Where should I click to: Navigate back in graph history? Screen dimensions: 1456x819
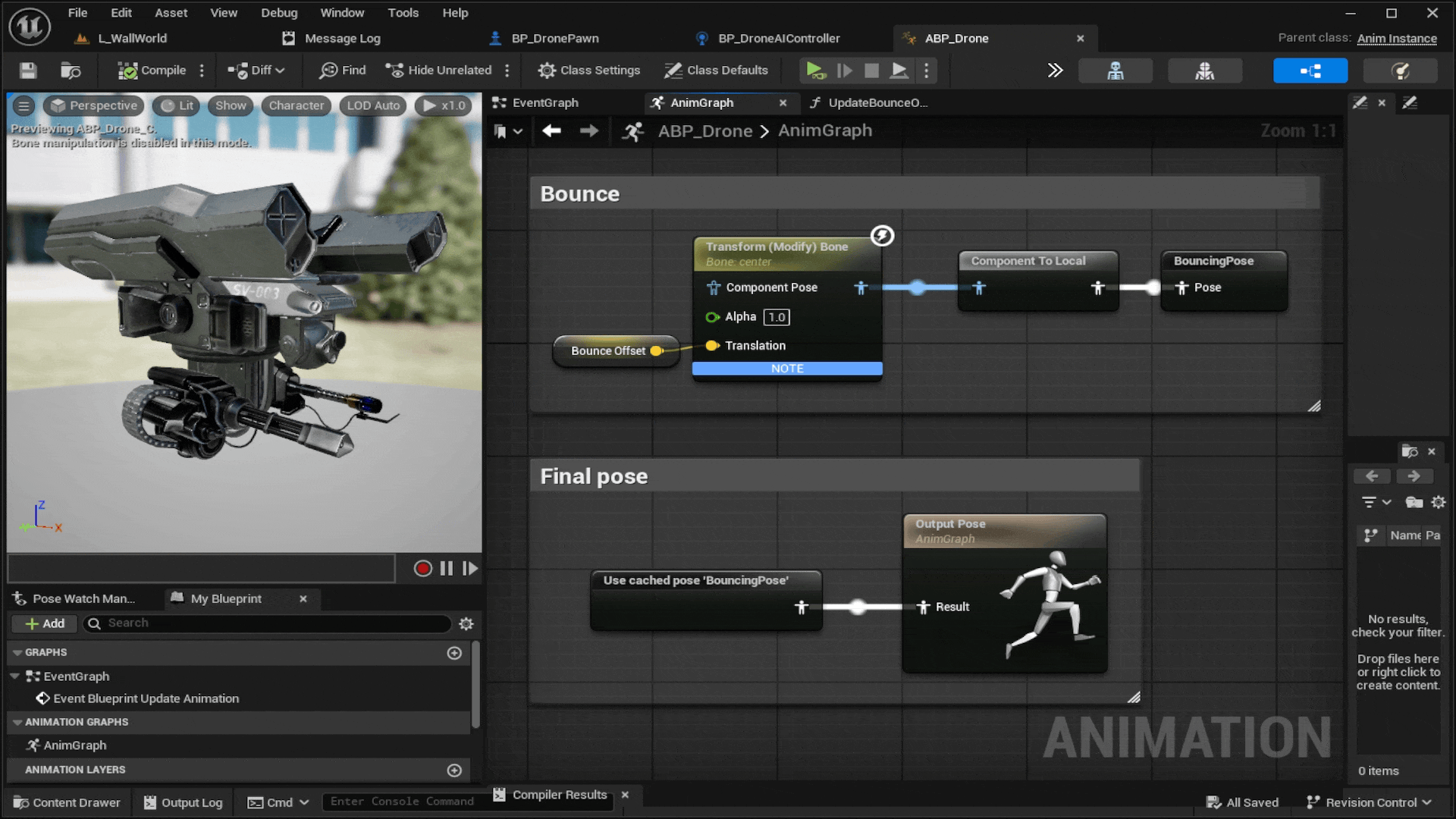tap(551, 131)
